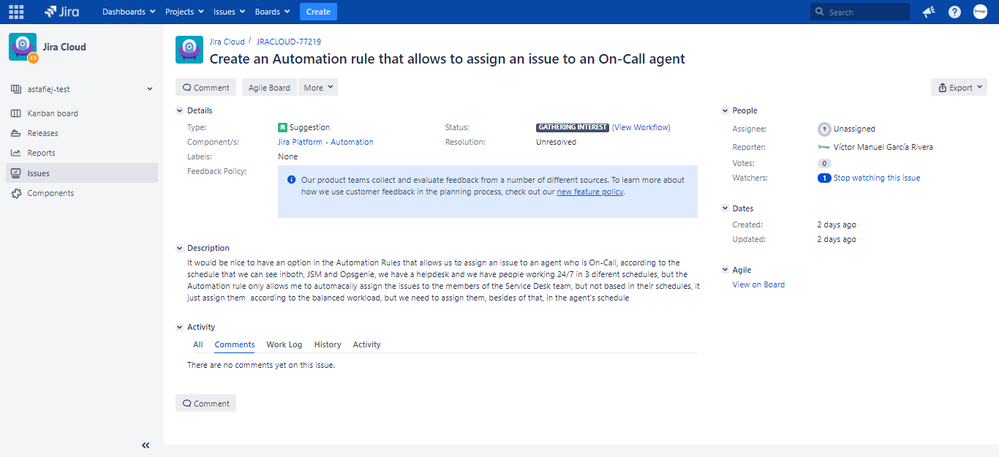Collapse the People section
This screenshot has width=999, height=457.
coord(725,111)
